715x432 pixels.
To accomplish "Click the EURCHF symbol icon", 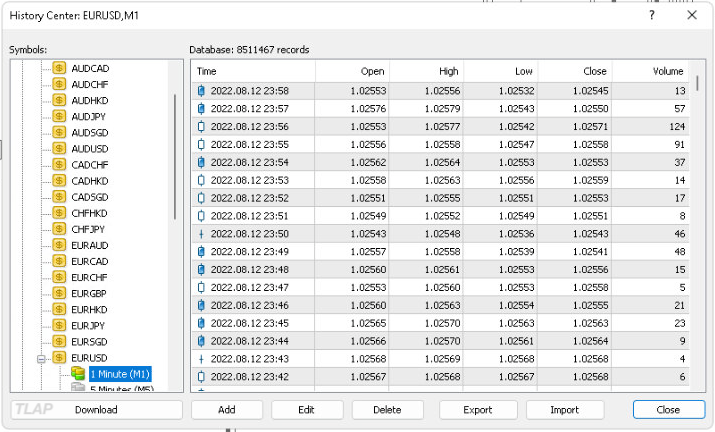I will [x=59, y=277].
